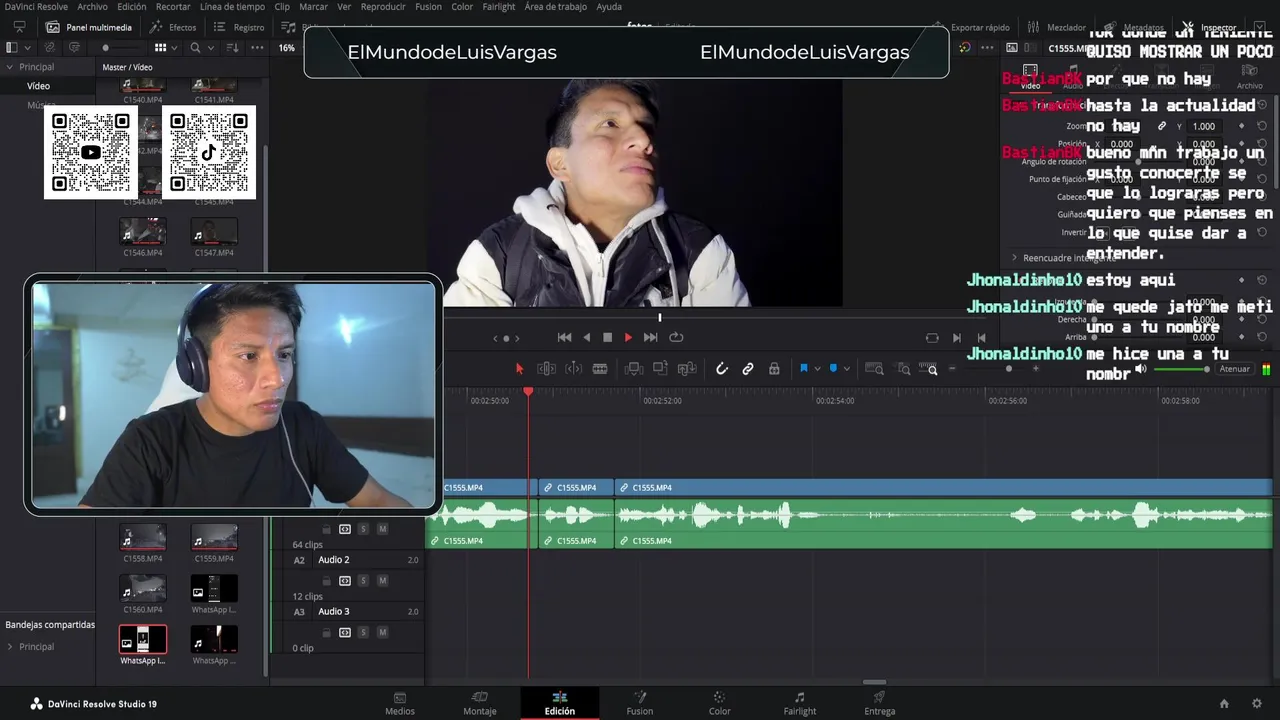Screen dimensions: 1280x720
Task: Click the custom zoom icon
Action: click(929, 369)
